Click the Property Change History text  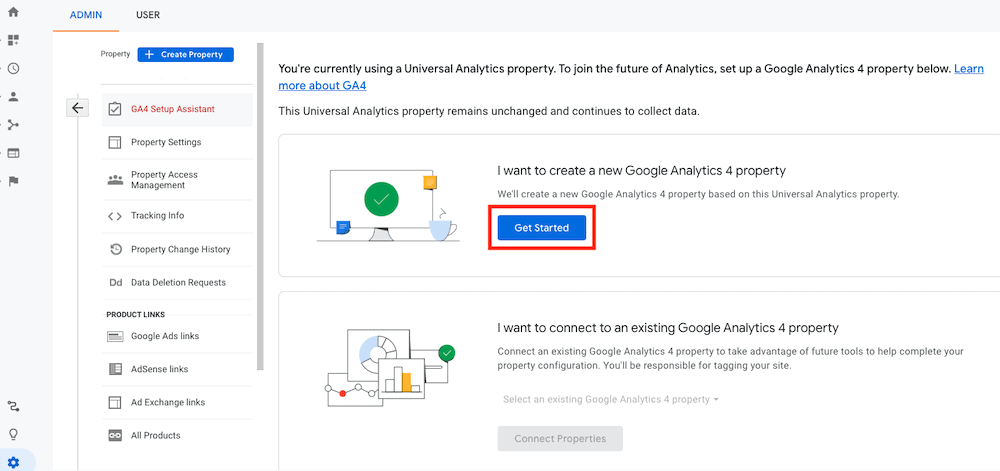point(180,249)
